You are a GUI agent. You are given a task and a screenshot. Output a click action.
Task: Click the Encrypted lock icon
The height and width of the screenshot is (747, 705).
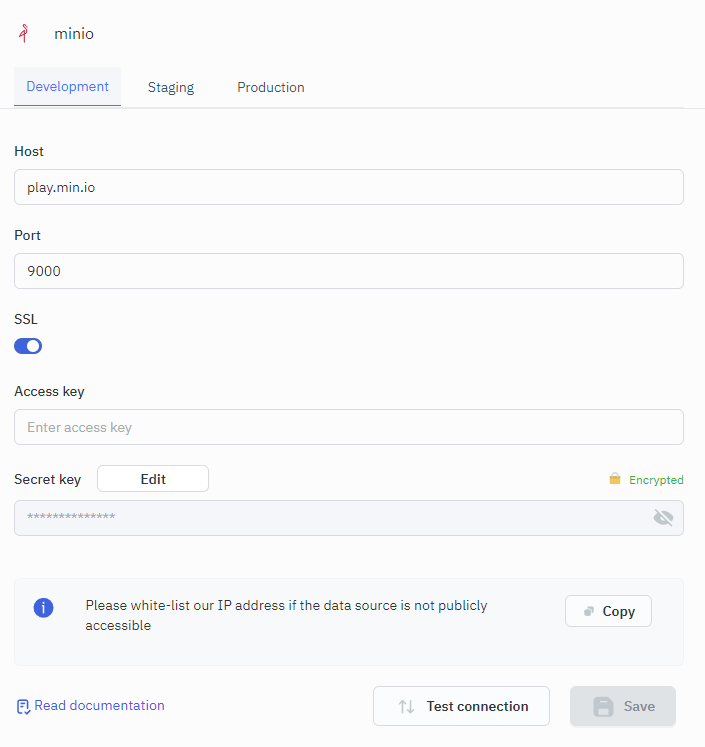point(615,479)
